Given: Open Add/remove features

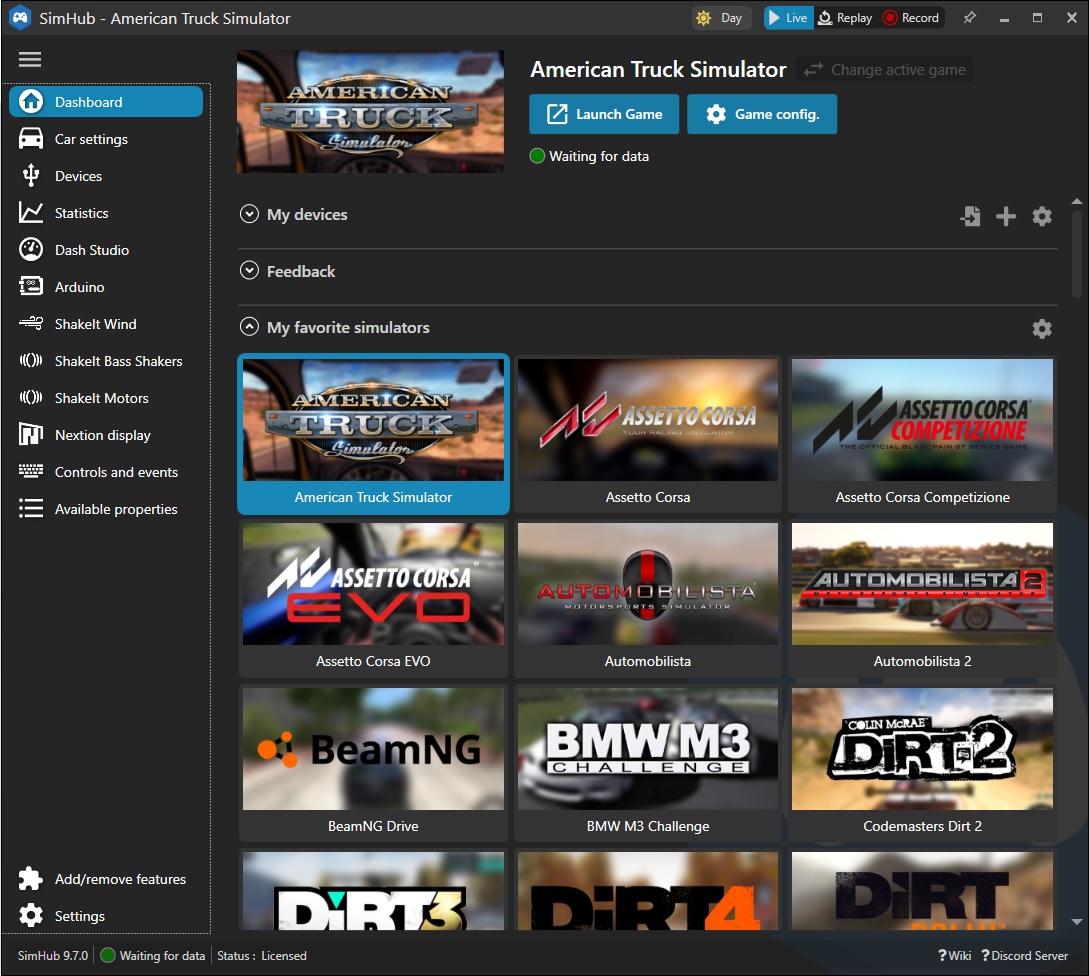Looking at the screenshot, I should click(106, 879).
